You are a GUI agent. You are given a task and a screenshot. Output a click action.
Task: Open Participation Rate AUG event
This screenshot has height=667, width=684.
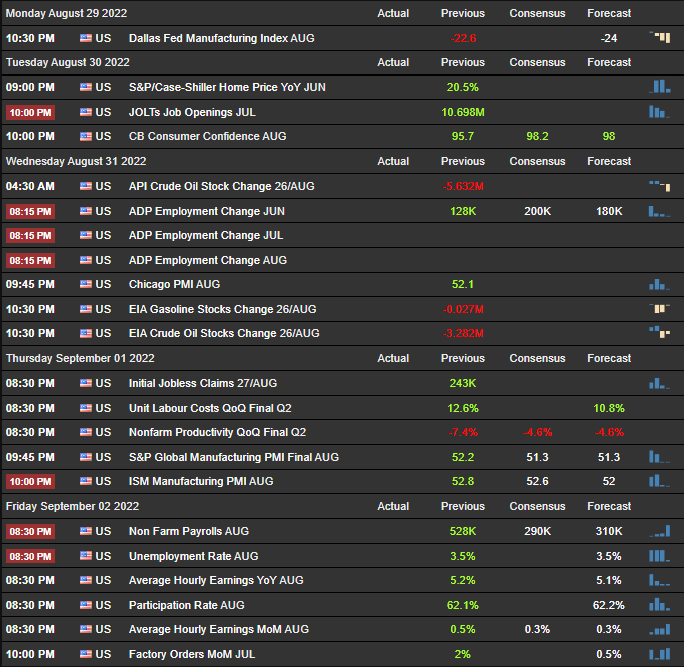click(187, 605)
